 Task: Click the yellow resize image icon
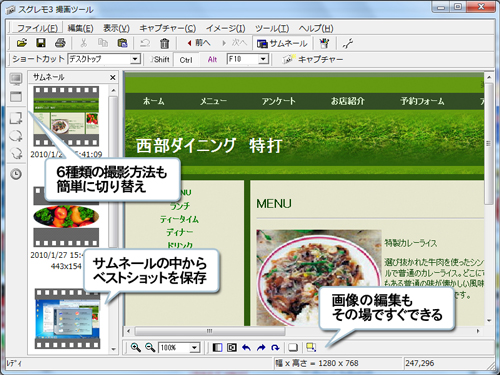coord(311,347)
